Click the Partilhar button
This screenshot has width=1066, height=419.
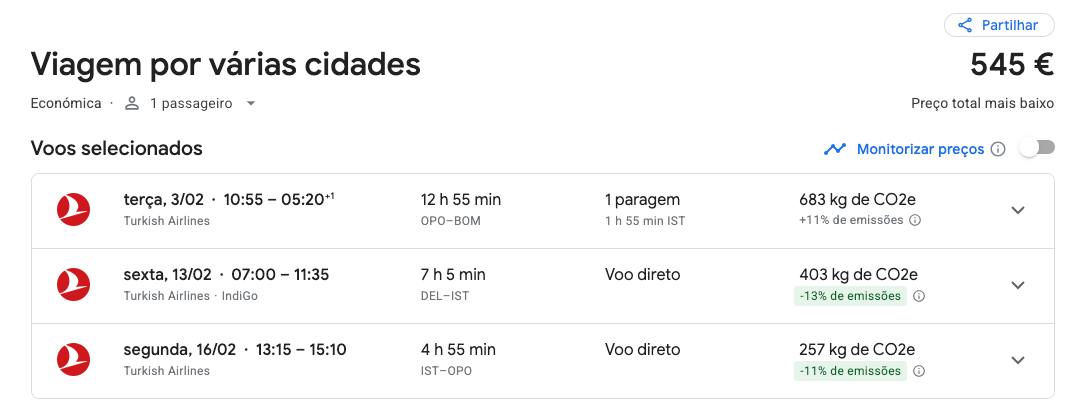coord(999,25)
